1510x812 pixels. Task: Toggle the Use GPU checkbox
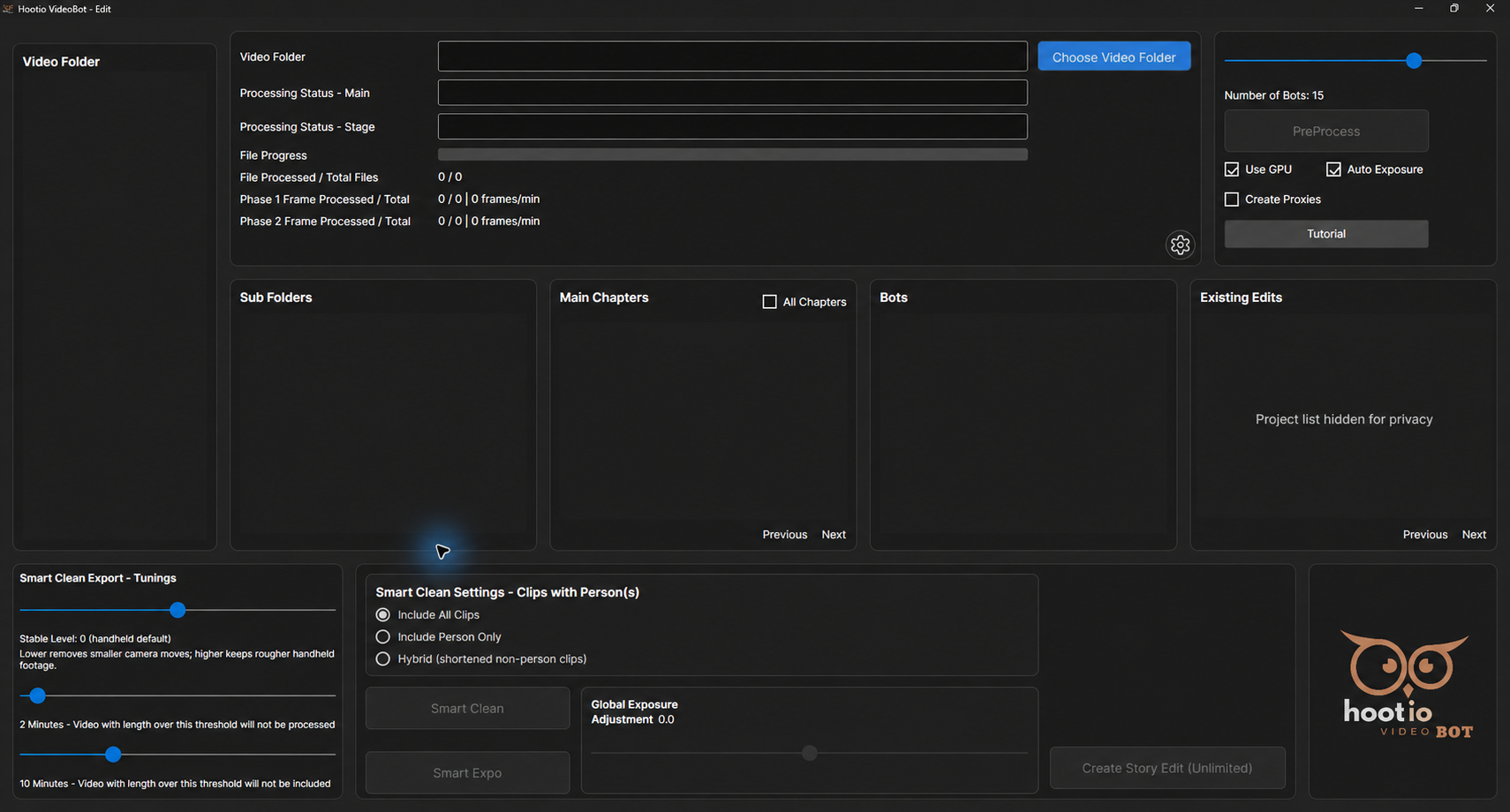(x=1232, y=169)
